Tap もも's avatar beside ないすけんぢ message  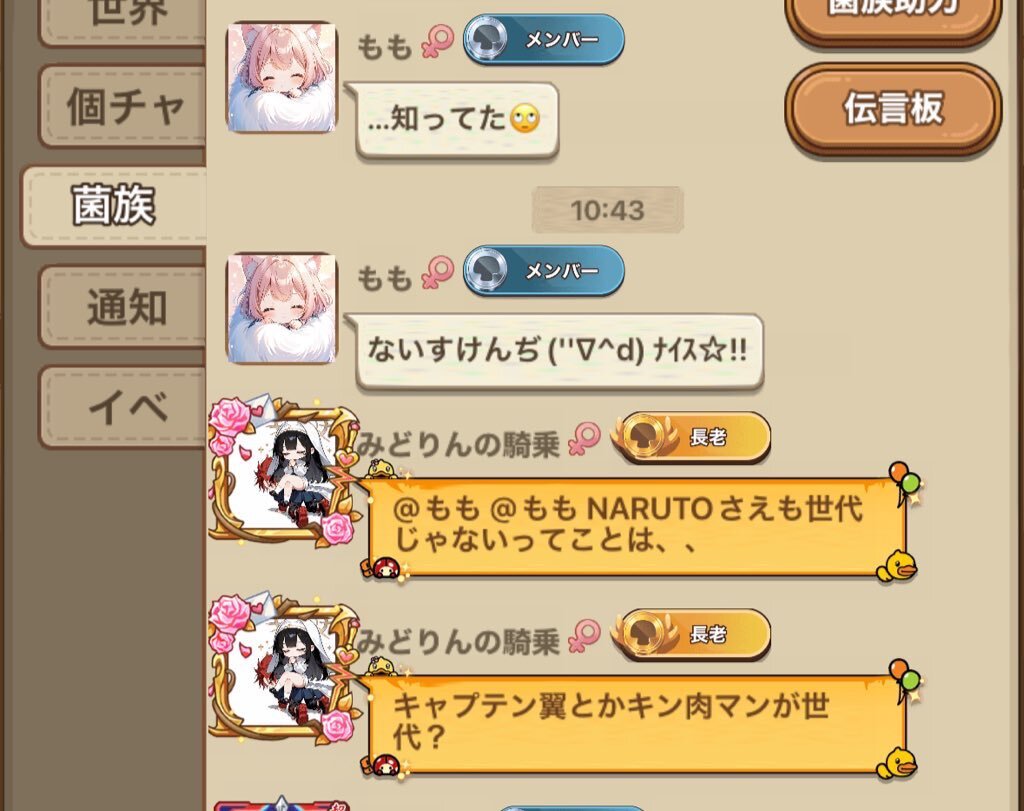coord(281,308)
